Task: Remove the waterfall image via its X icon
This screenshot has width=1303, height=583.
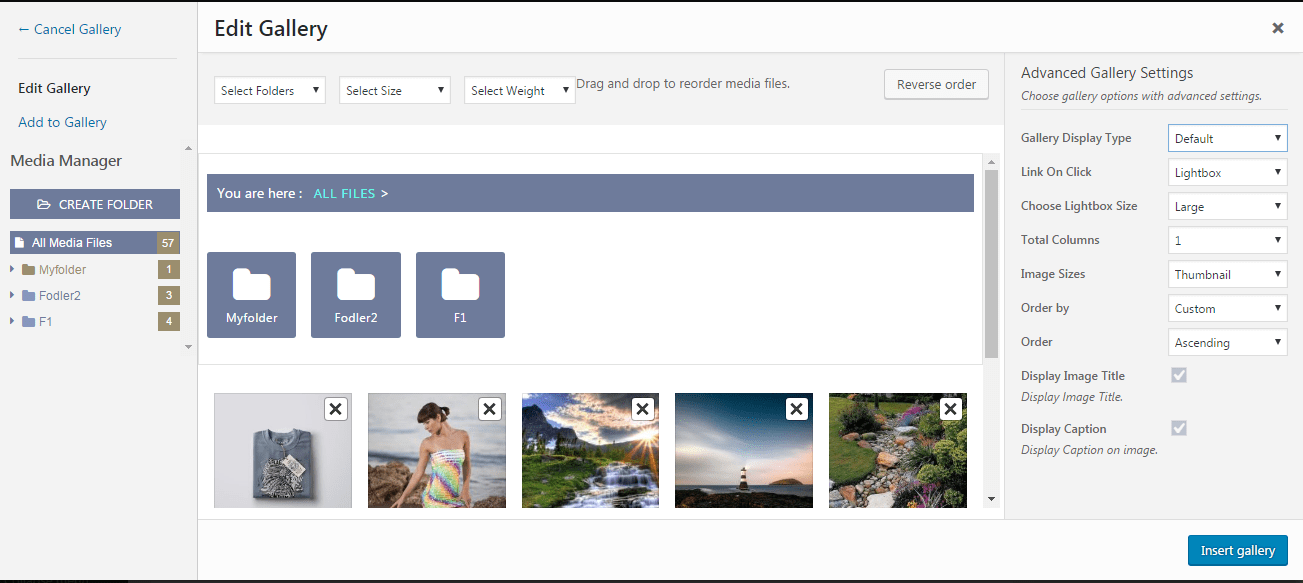Action: coord(642,409)
